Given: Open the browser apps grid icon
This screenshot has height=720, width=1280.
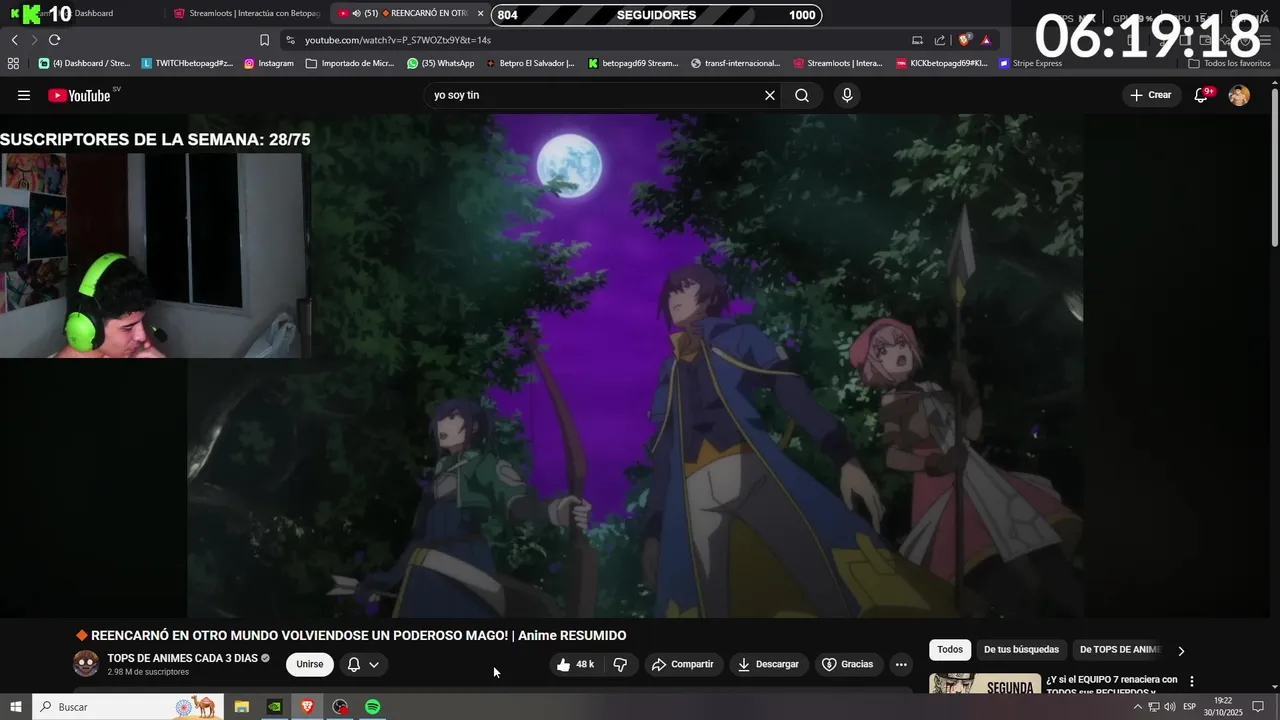Looking at the screenshot, I should click(13, 63).
